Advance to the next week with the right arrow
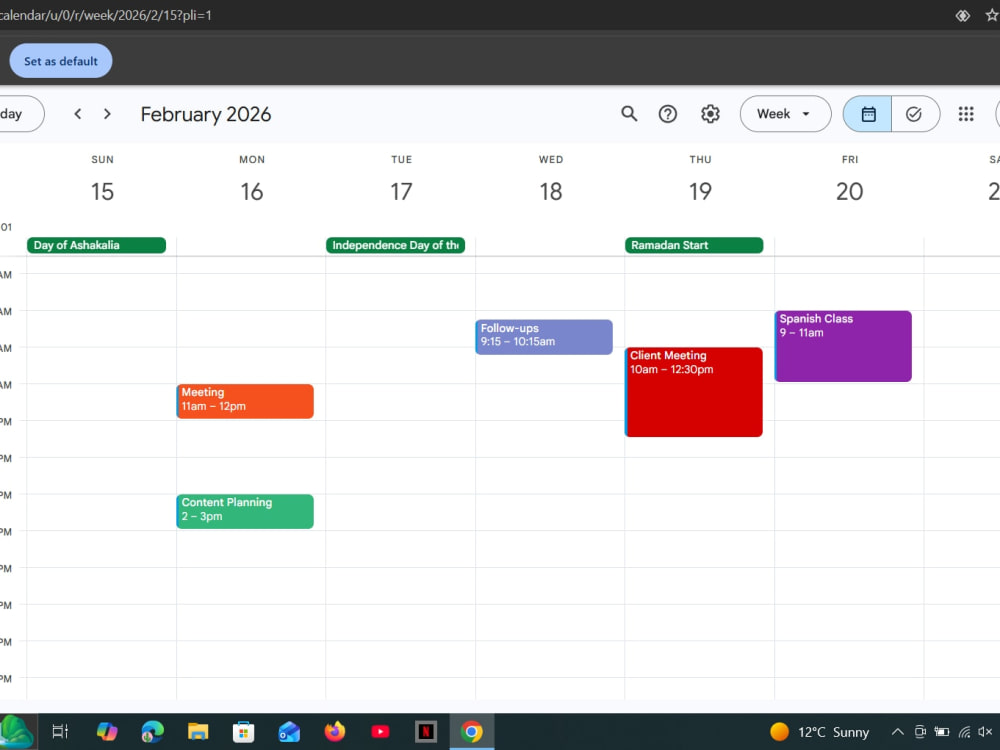 (107, 114)
